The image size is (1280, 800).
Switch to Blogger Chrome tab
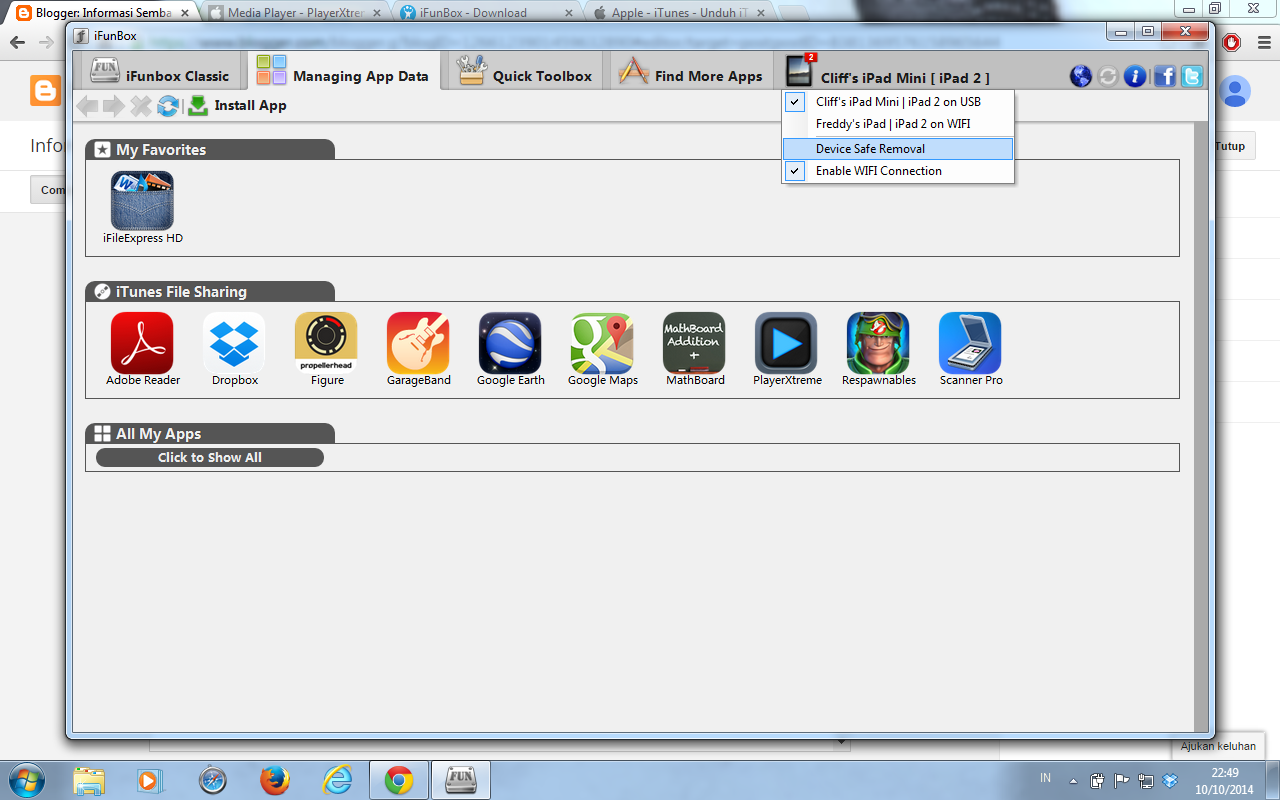102,14
